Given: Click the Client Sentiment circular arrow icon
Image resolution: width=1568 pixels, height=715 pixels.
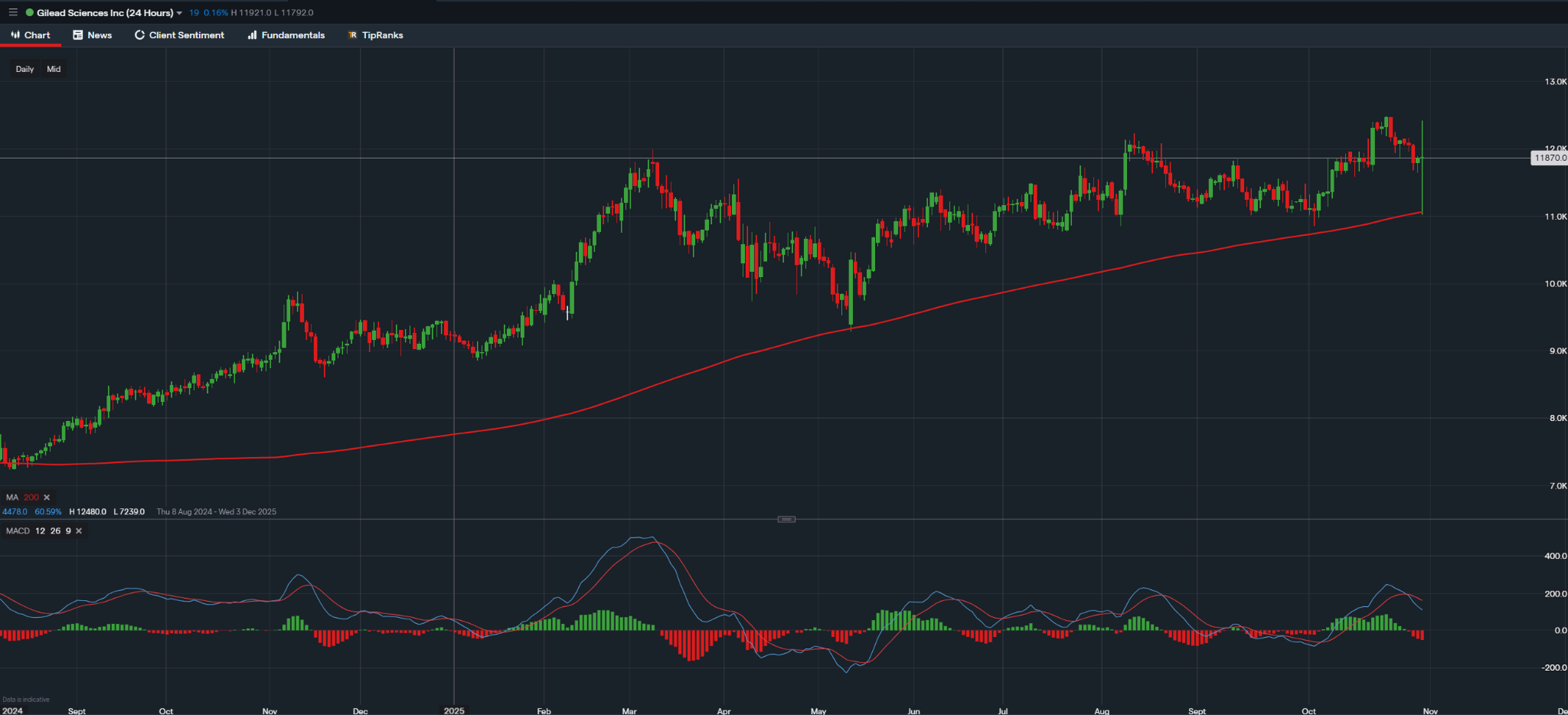Looking at the screenshot, I should point(139,34).
